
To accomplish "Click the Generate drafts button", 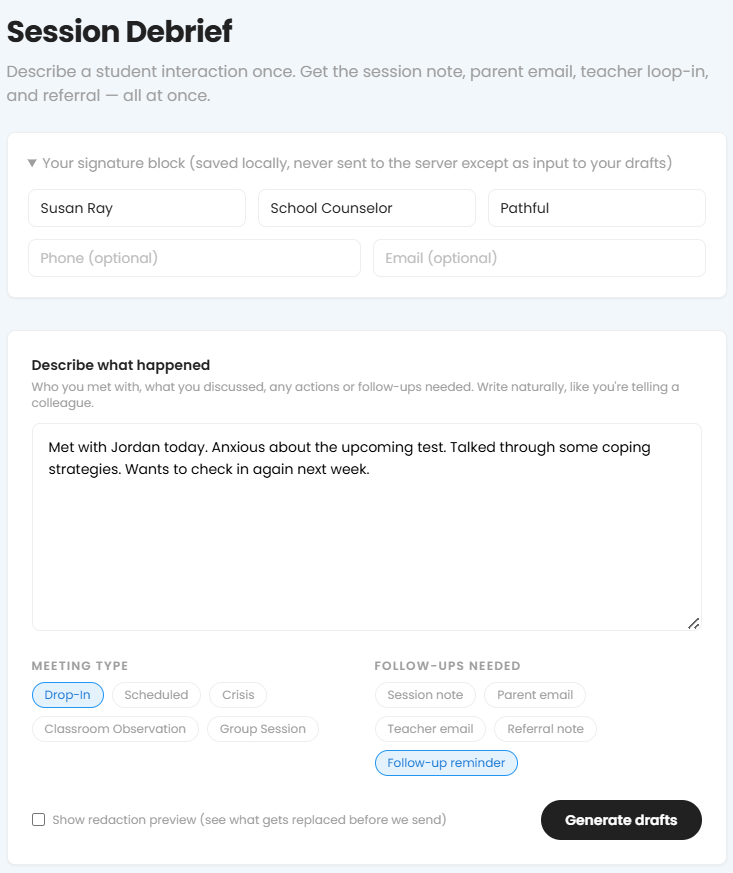I will point(621,820).
